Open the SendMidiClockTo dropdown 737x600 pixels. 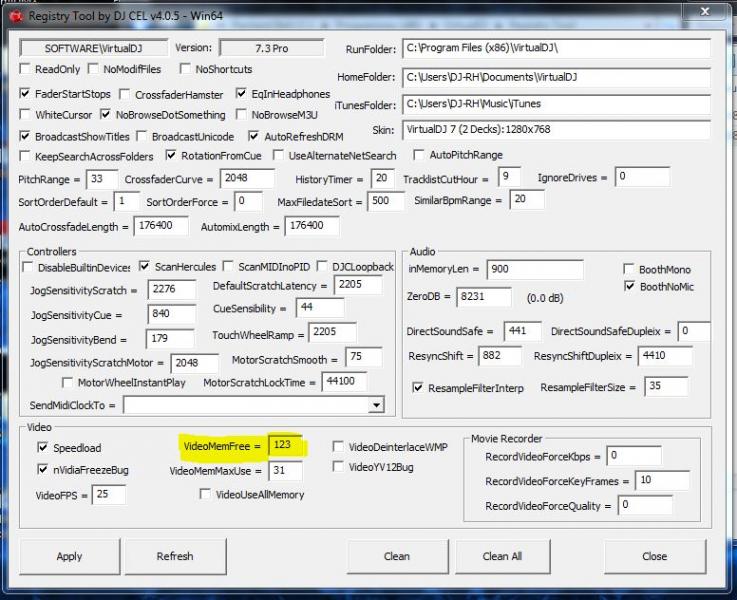click(x=376, y=405)
